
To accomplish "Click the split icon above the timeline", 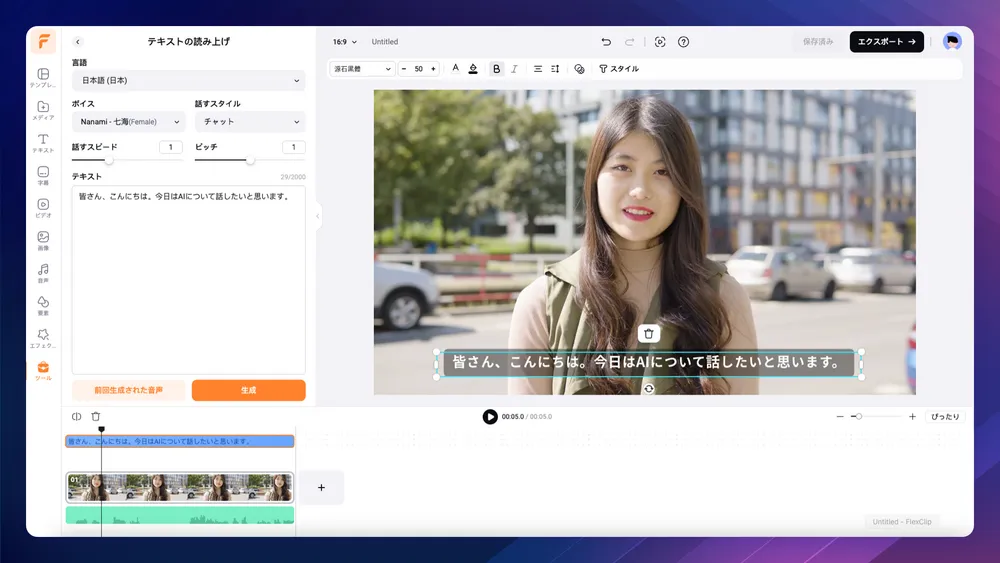I will (x=77, y=416).
